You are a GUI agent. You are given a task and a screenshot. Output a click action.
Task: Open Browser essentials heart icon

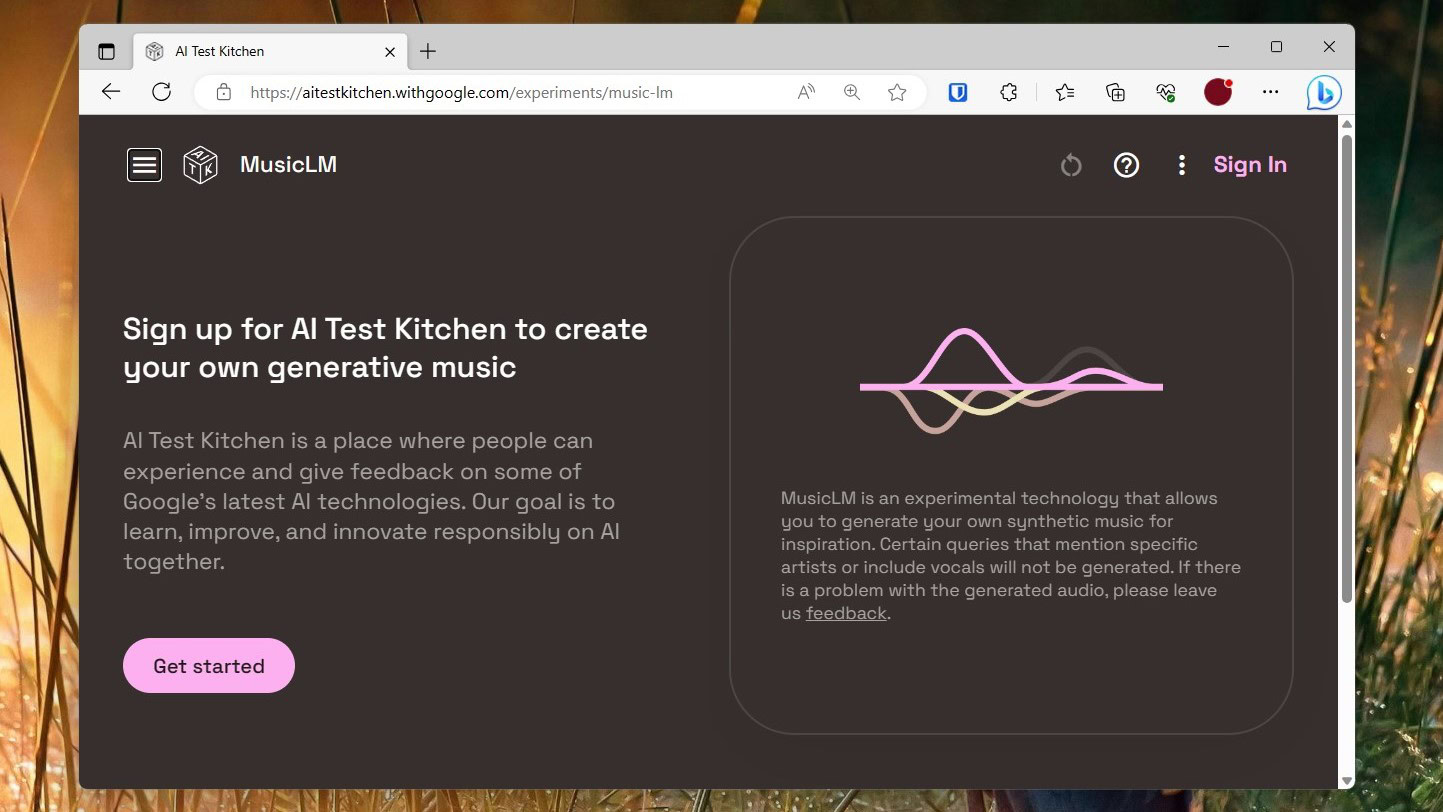tap(1165, 92)
